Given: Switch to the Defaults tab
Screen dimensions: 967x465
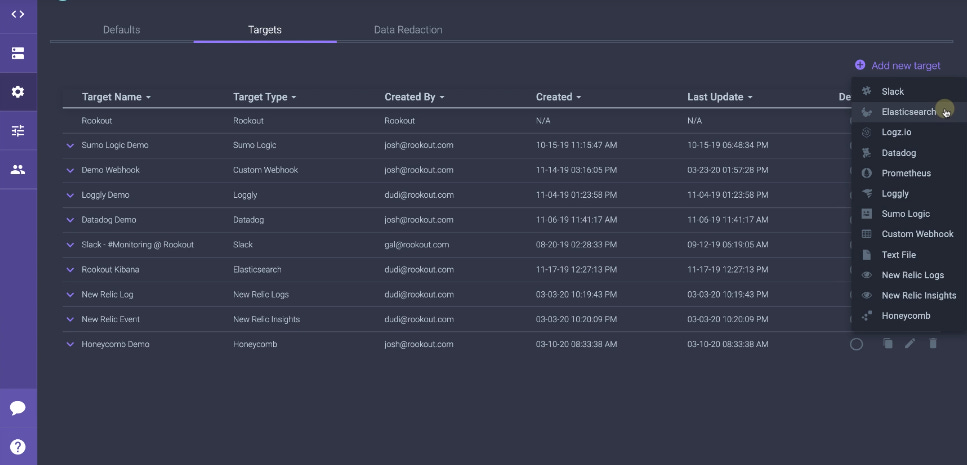Looking at the screenshot, I should (121, 30).
